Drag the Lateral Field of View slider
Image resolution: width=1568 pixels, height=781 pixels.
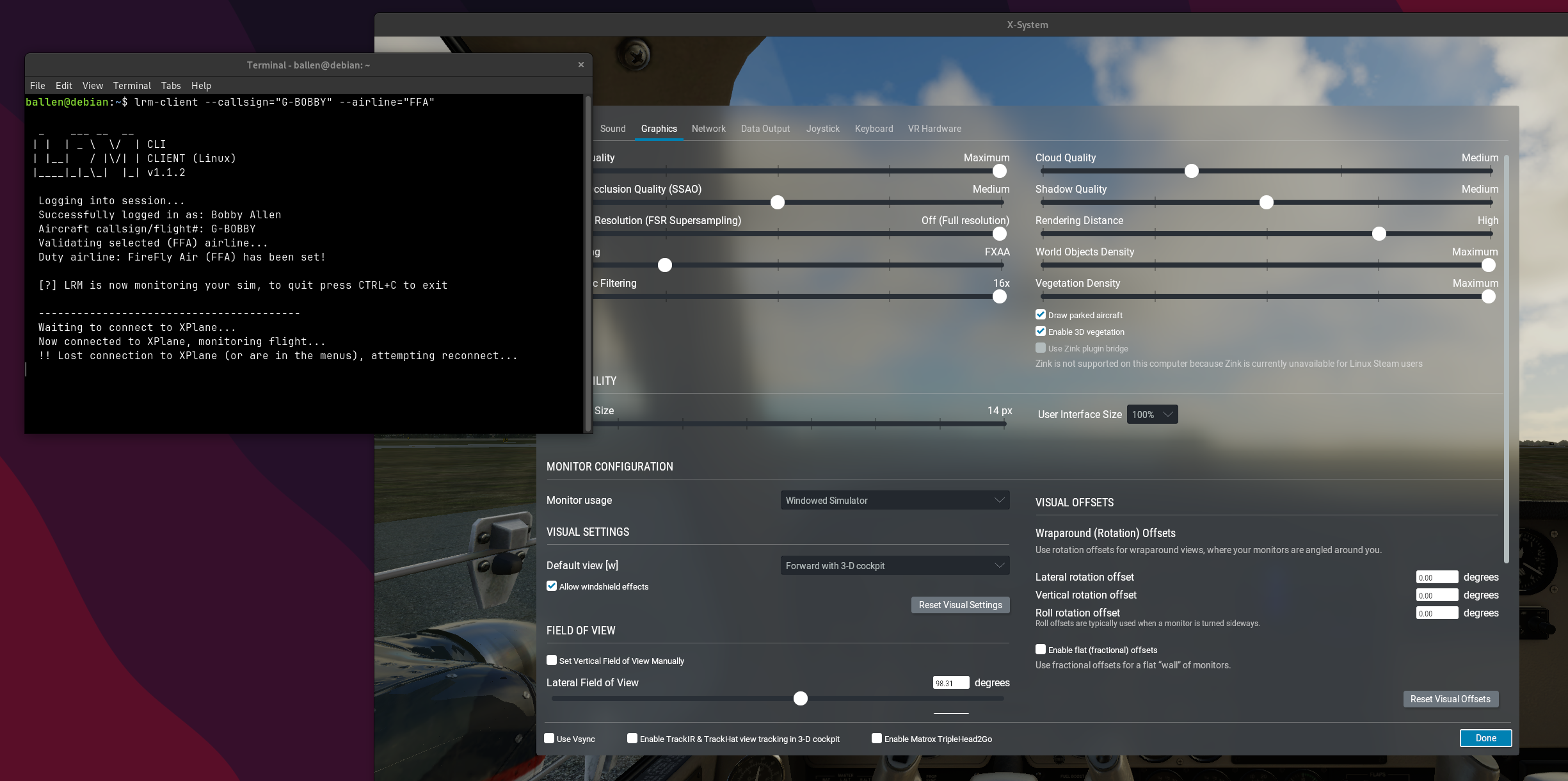(800, 698)
